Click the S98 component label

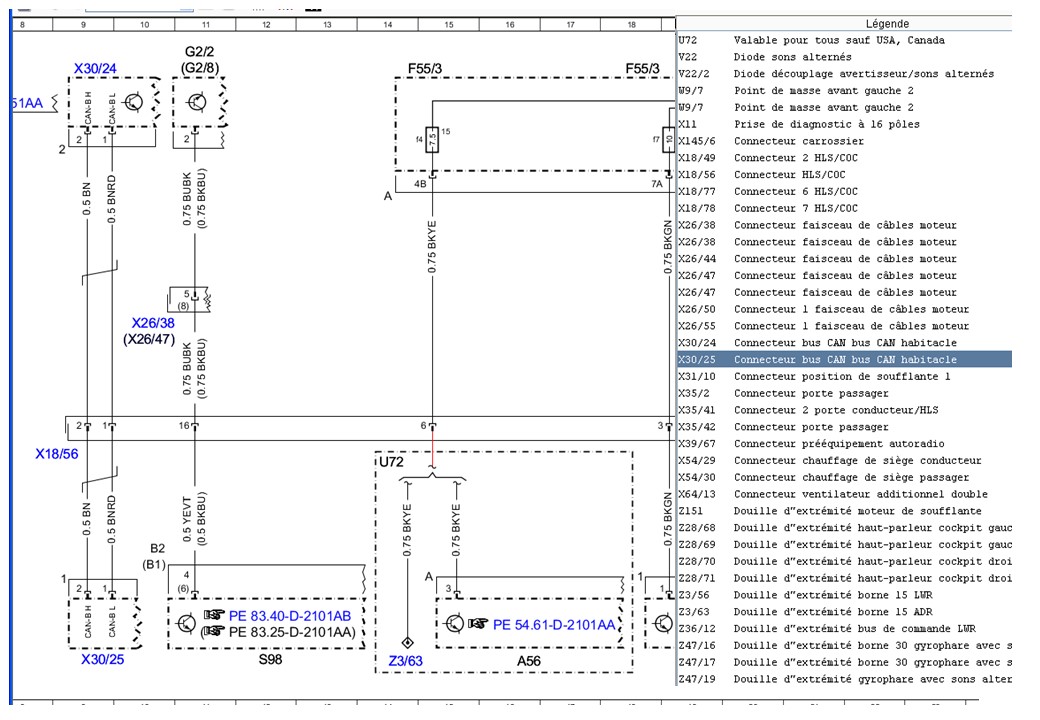(270, 660)
